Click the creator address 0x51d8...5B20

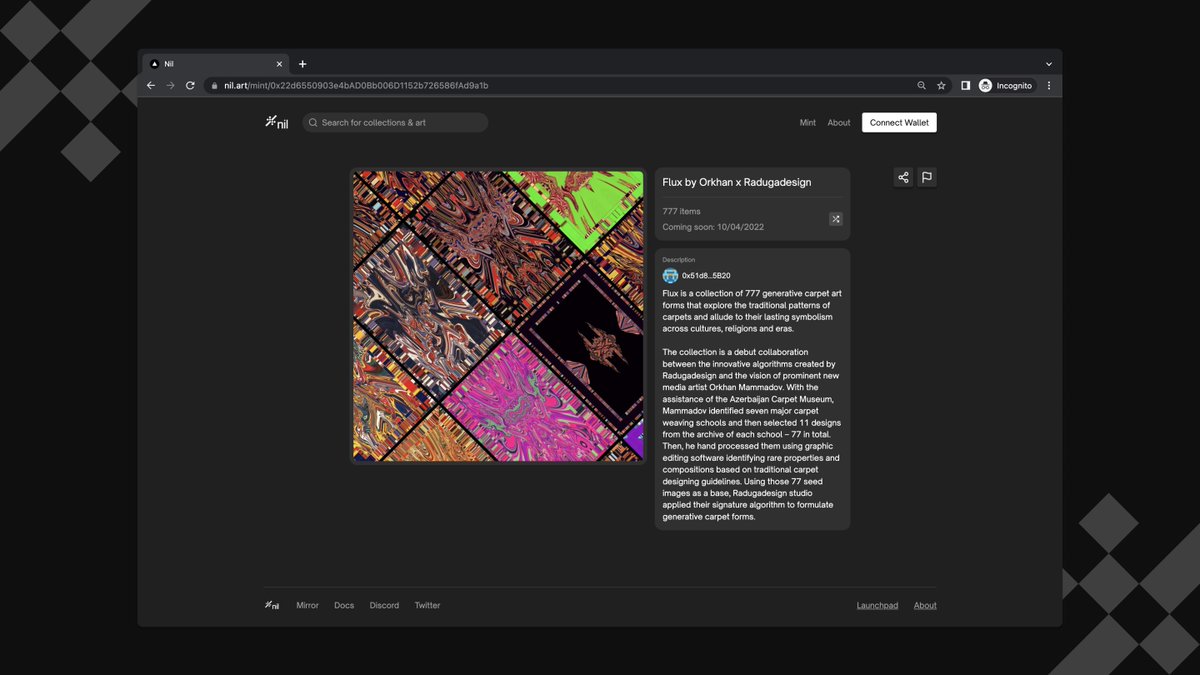tap(706, 275)
